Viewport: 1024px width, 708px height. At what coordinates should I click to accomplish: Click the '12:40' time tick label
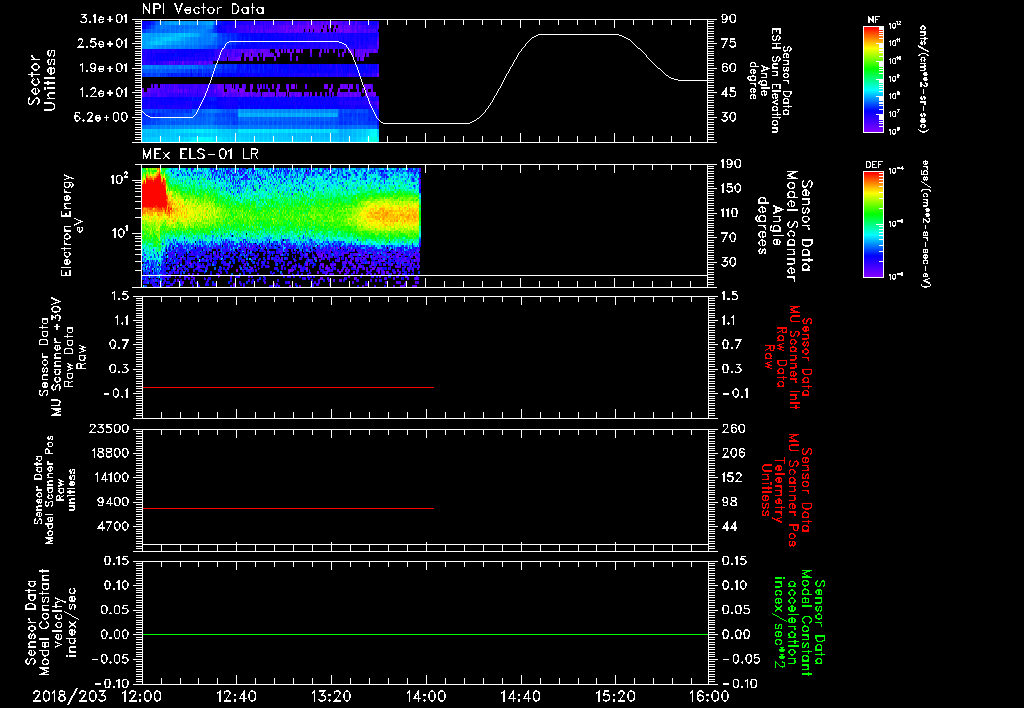[x=236, y=696]
